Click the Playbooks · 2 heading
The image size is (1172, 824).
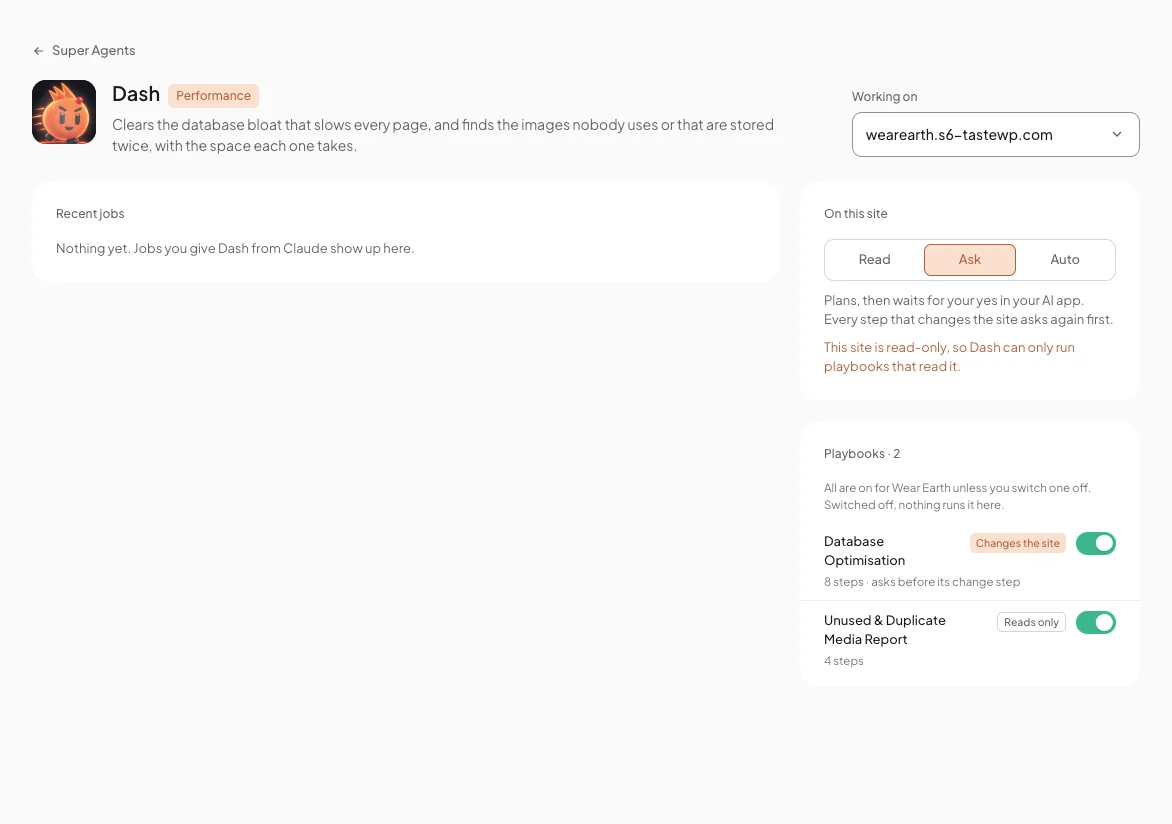[x=862, y=454]
